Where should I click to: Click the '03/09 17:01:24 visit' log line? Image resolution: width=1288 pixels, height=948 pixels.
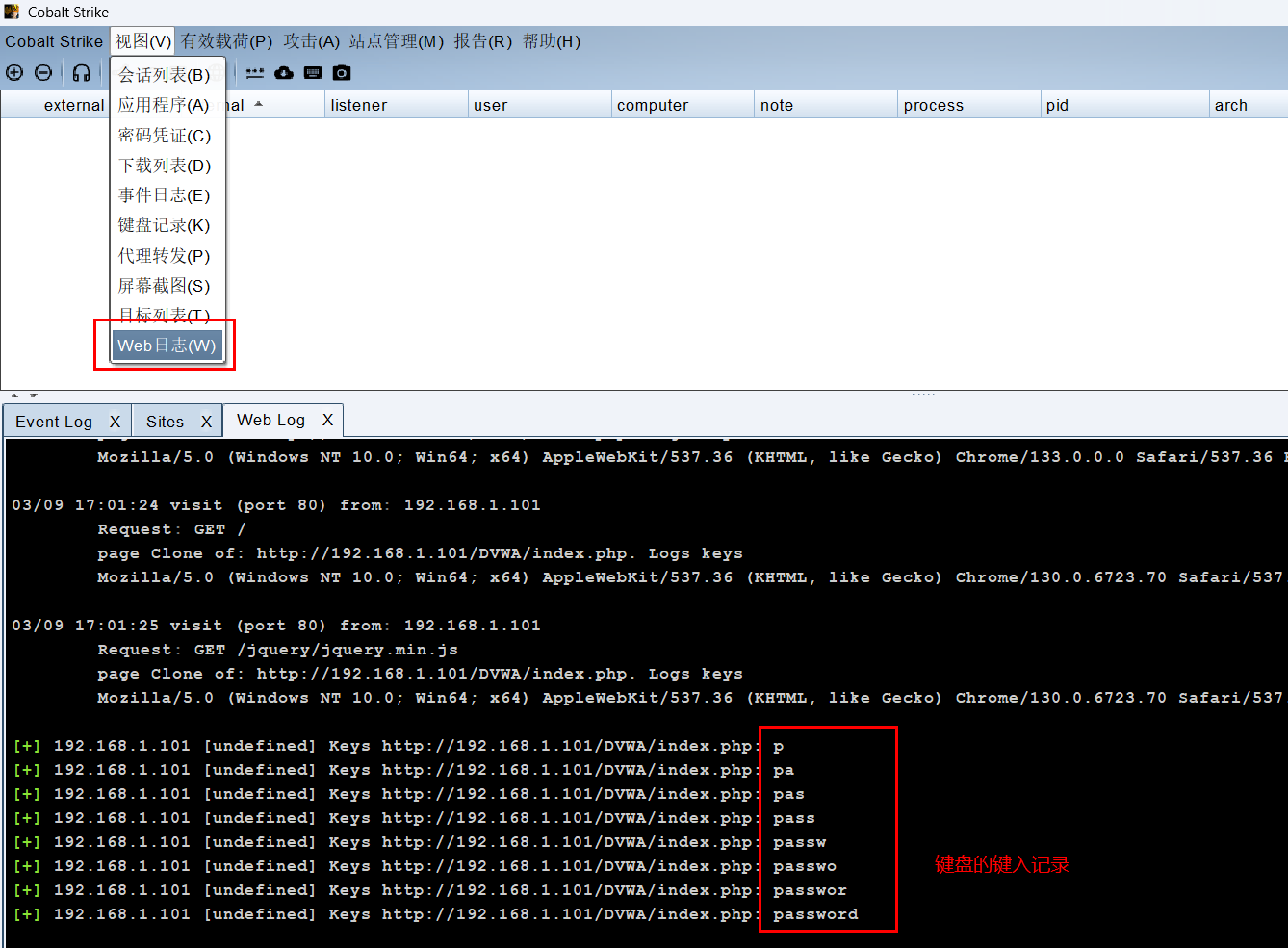276,505
